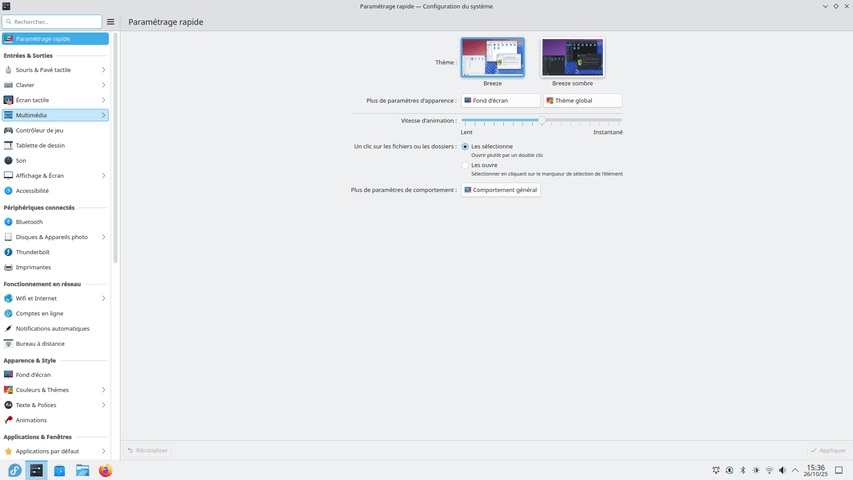Choose the Breeze sombre theme thumbnail
The width and height of the screenshot is (853, 480).
coord(572,57)
